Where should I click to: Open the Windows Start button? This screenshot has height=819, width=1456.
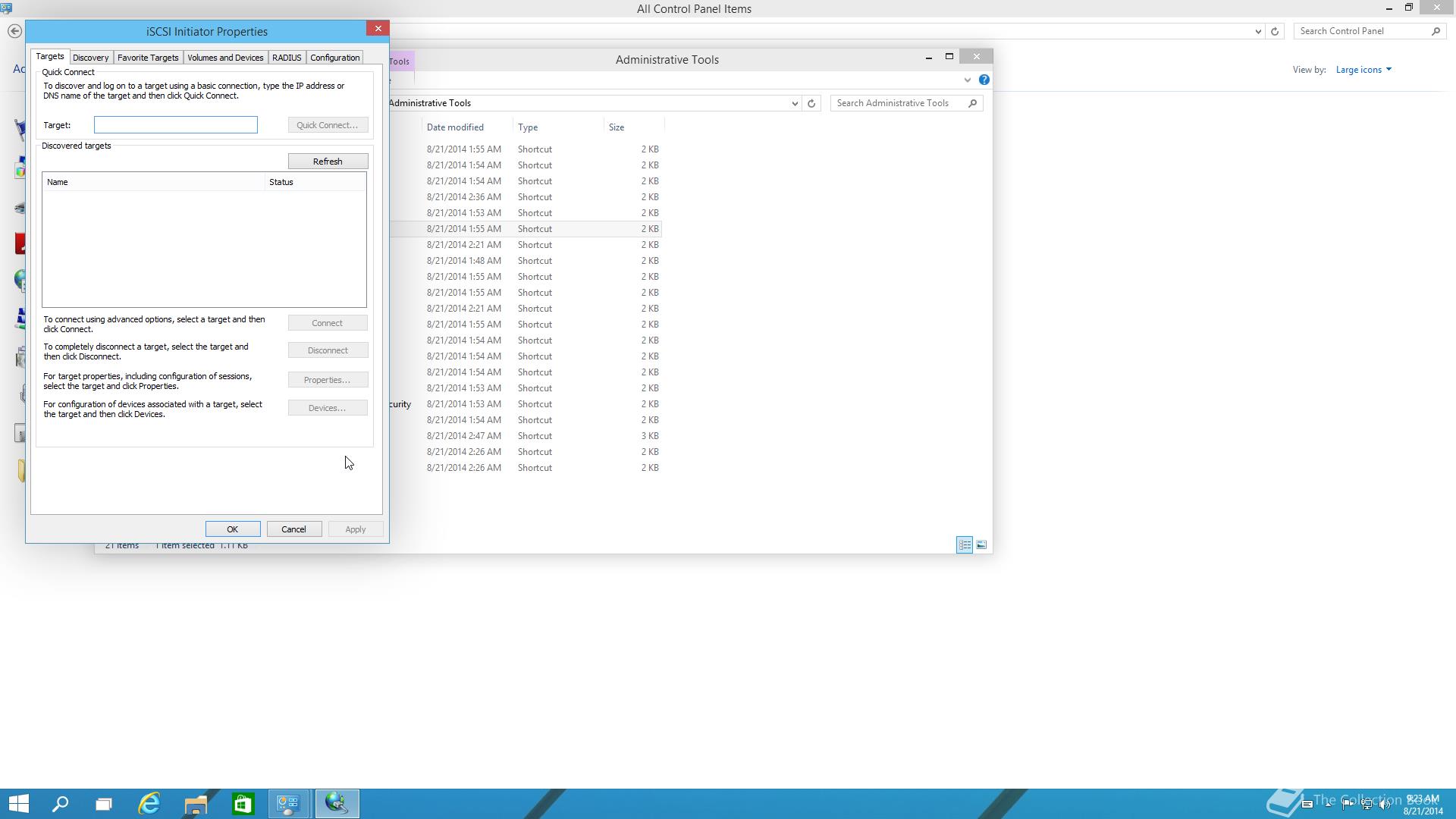(x=19, y=804)
